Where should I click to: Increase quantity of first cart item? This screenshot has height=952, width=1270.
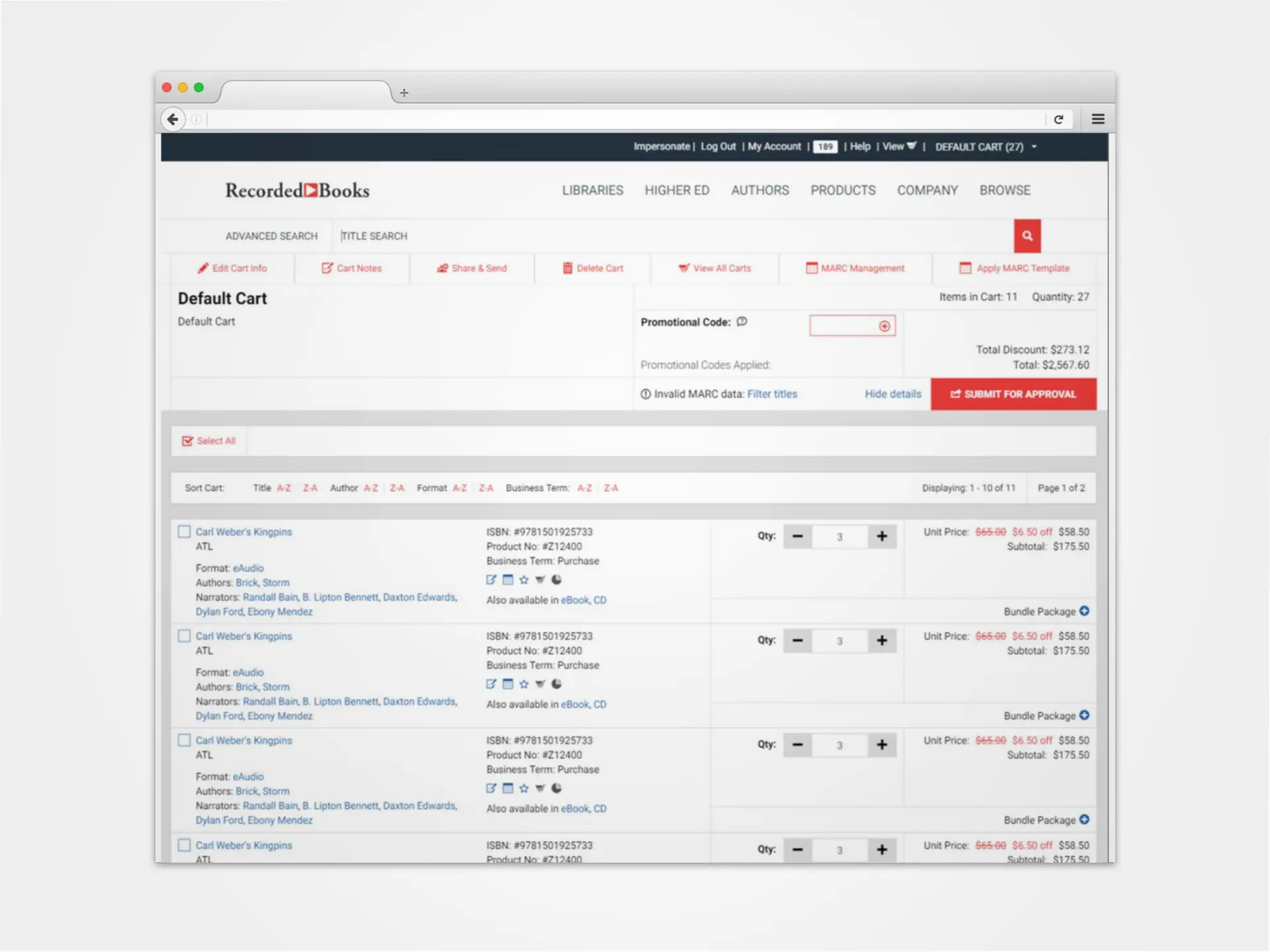coord(882,536)
